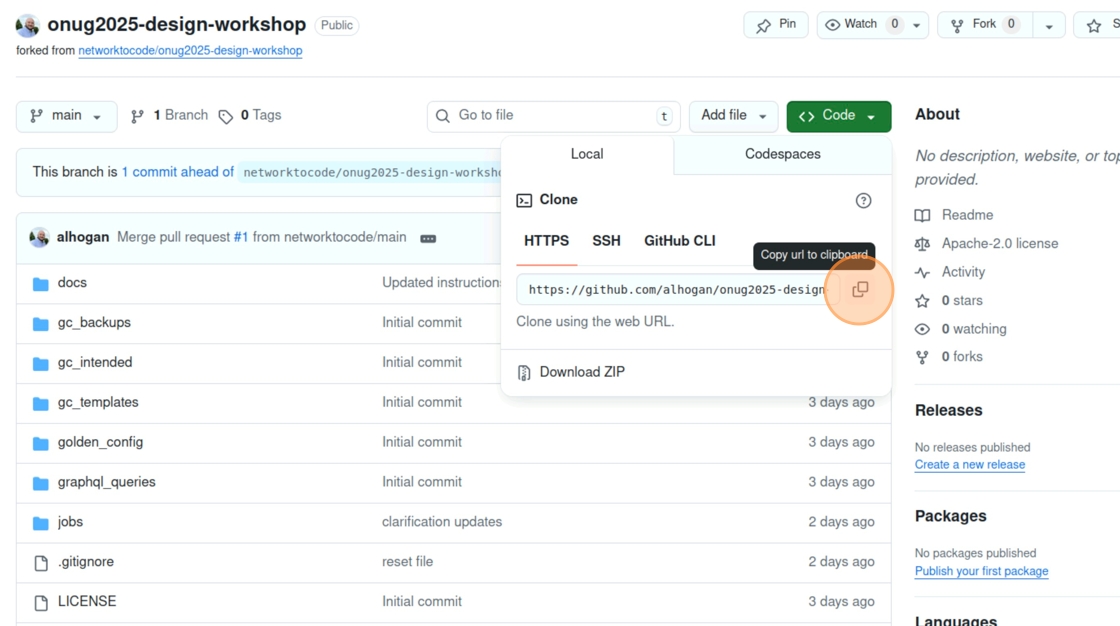The width and height of the screenshot is (1120, 626).
Task: Switch to the Local tab
Action: pyautogui.click(x=587, y=154)
